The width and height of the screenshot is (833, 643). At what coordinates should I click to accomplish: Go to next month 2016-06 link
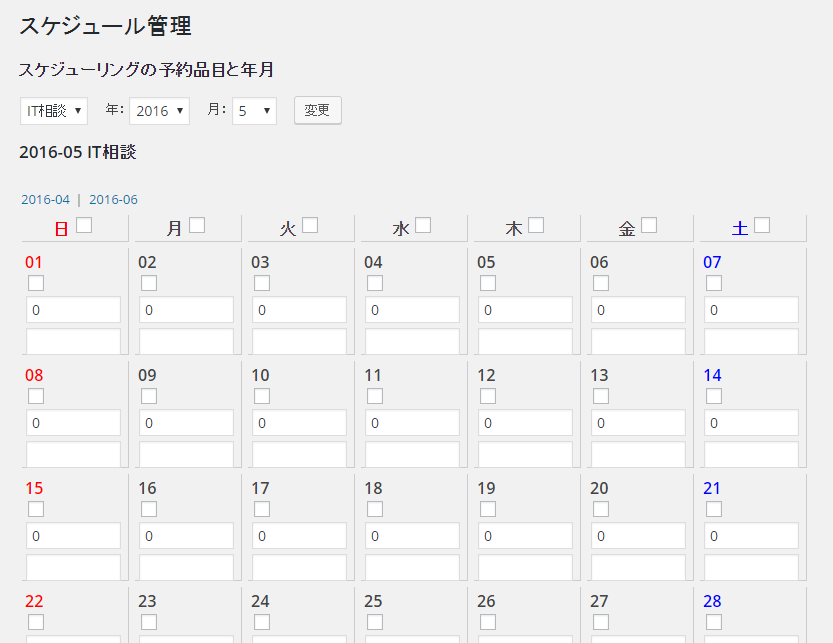(x=113, y=199)
